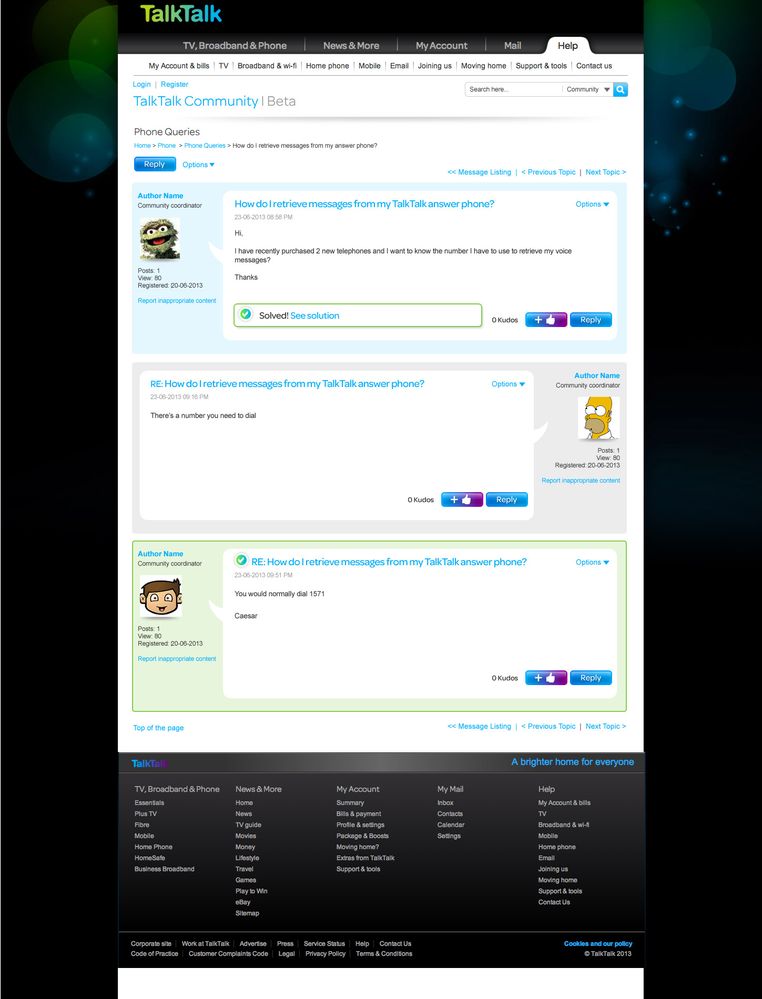Click the green solved checkmark beside "Solved!"

[x=245, y=314]
